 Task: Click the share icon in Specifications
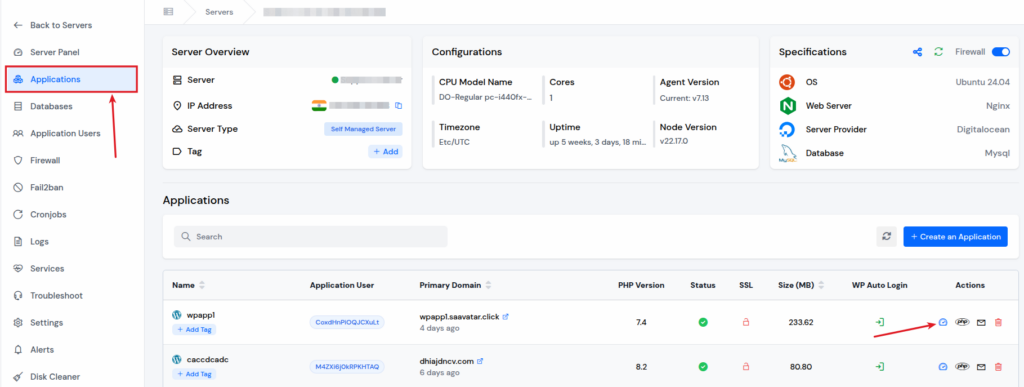point(918,52)
